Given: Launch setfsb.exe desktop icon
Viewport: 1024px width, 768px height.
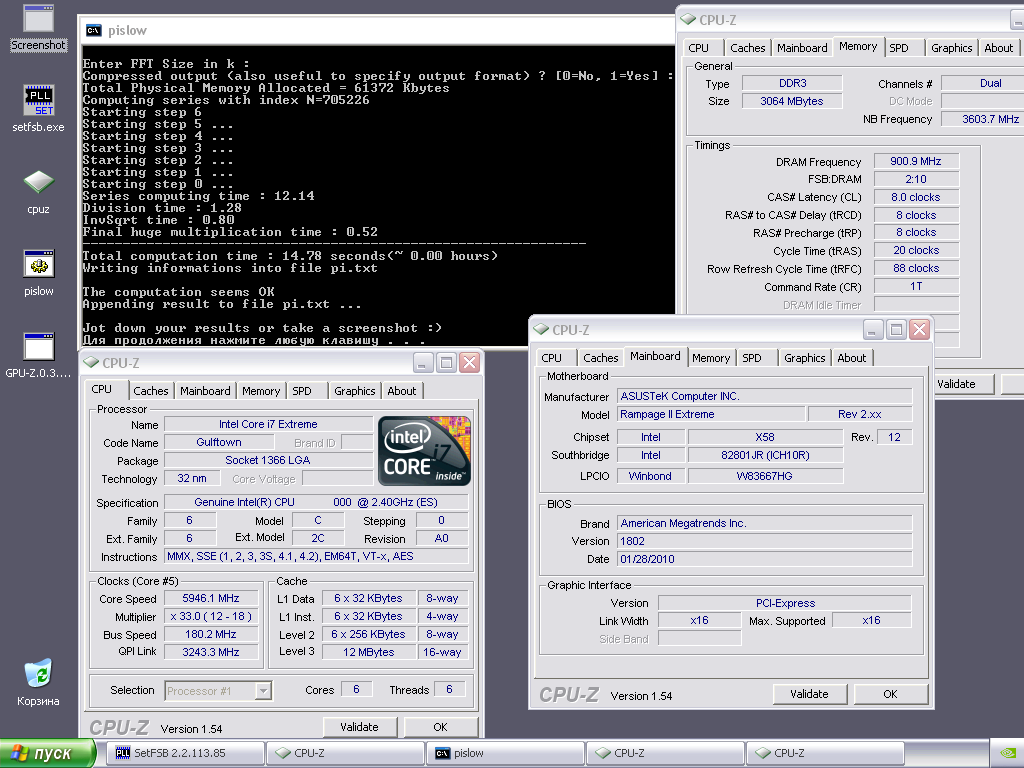Looking at the screenshot, I should click(39, 108).
